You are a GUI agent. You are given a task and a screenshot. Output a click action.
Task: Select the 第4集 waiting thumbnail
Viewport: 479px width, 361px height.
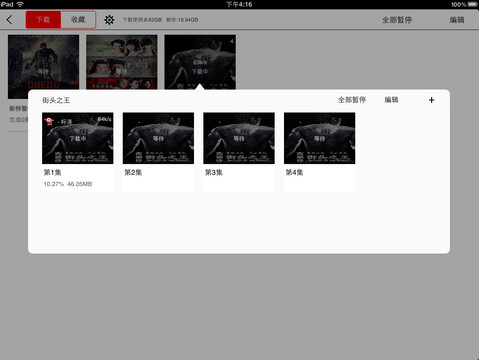click(x=320, y=138)
